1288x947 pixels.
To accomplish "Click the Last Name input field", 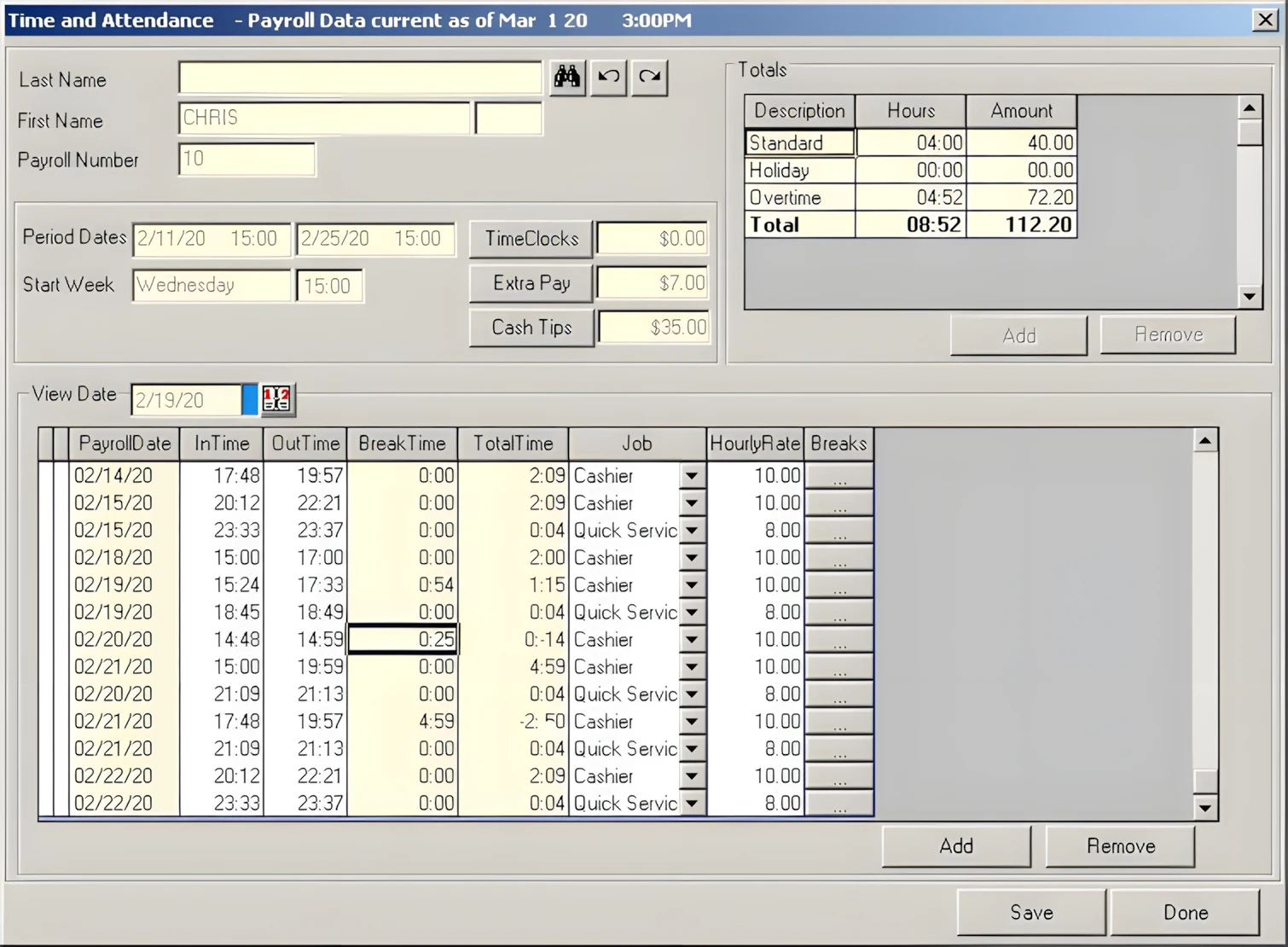I will 360,78.
